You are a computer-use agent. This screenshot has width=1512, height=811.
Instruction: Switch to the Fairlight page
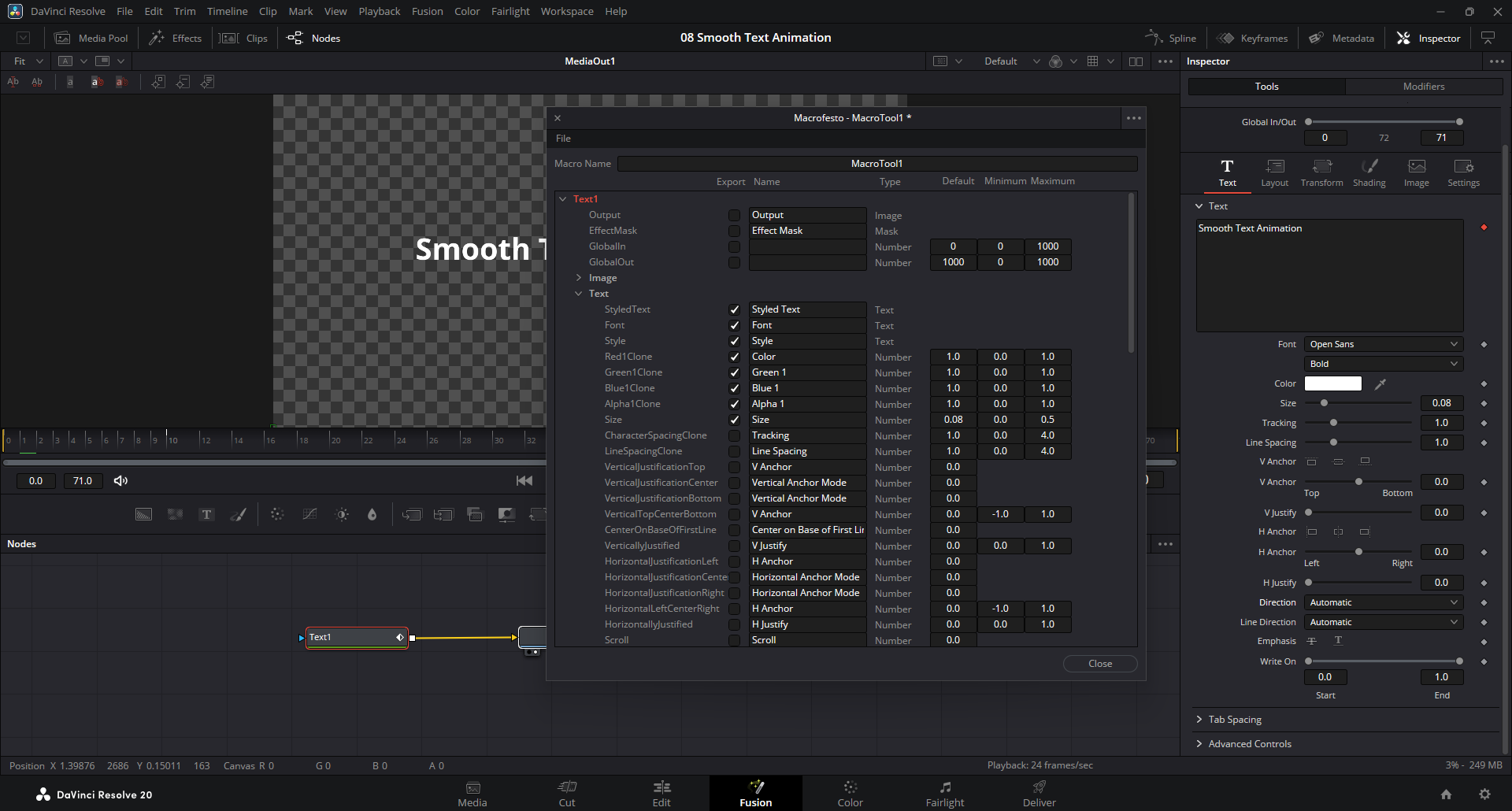pos(944,793)
